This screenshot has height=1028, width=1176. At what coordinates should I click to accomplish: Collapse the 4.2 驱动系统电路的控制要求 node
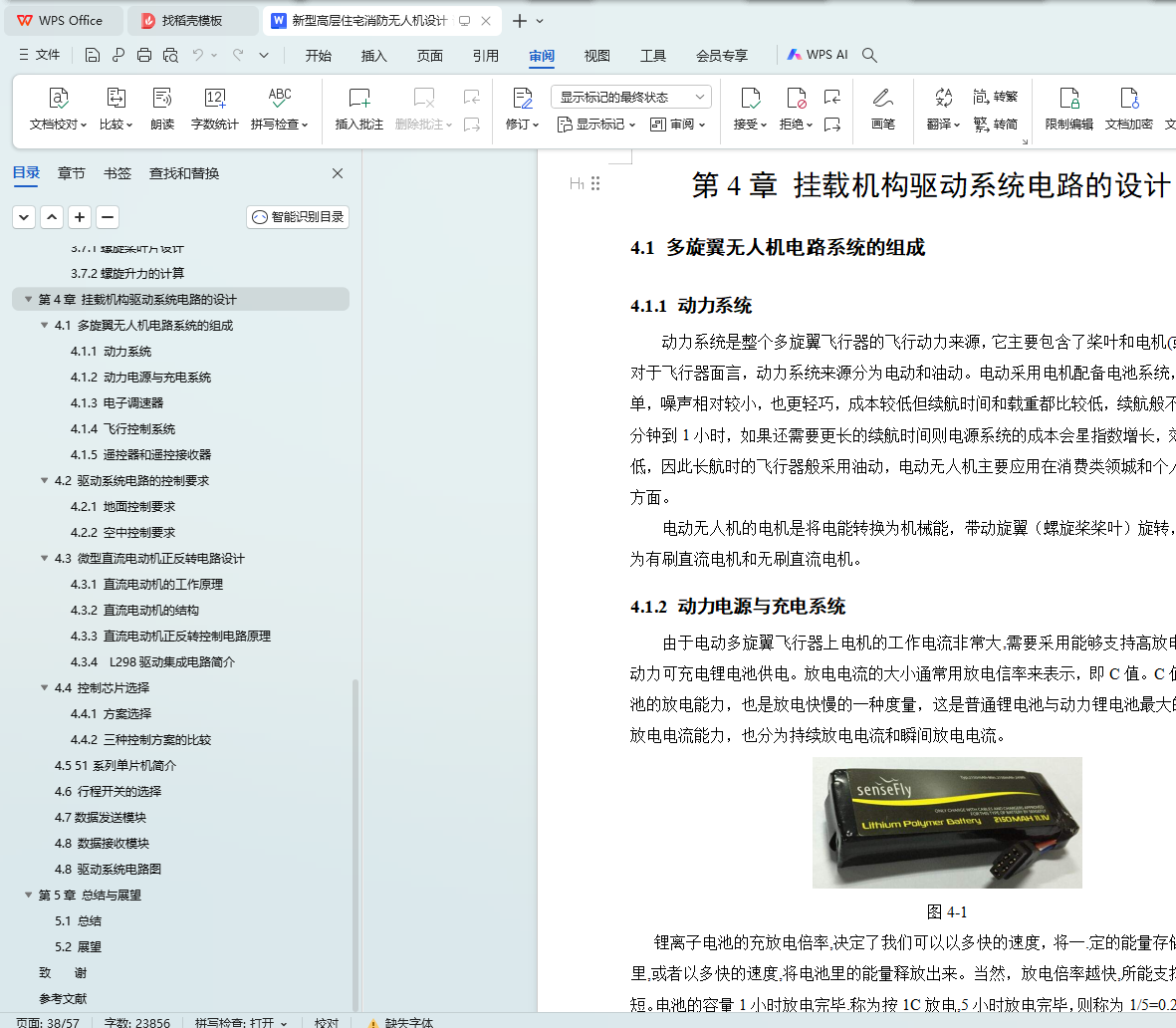[x=44, y=480]
